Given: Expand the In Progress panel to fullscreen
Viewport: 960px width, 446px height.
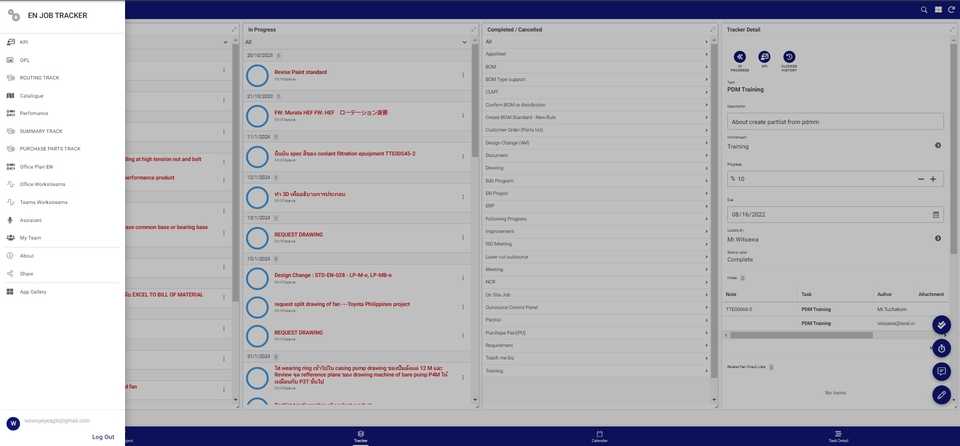Looking at the screenshot, I should coord(473,29).
